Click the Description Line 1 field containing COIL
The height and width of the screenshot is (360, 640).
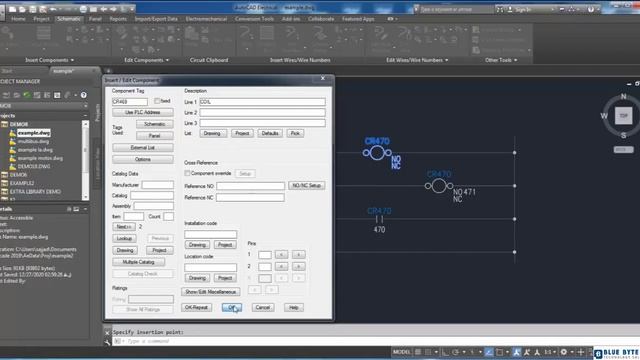tap(262, 102)
